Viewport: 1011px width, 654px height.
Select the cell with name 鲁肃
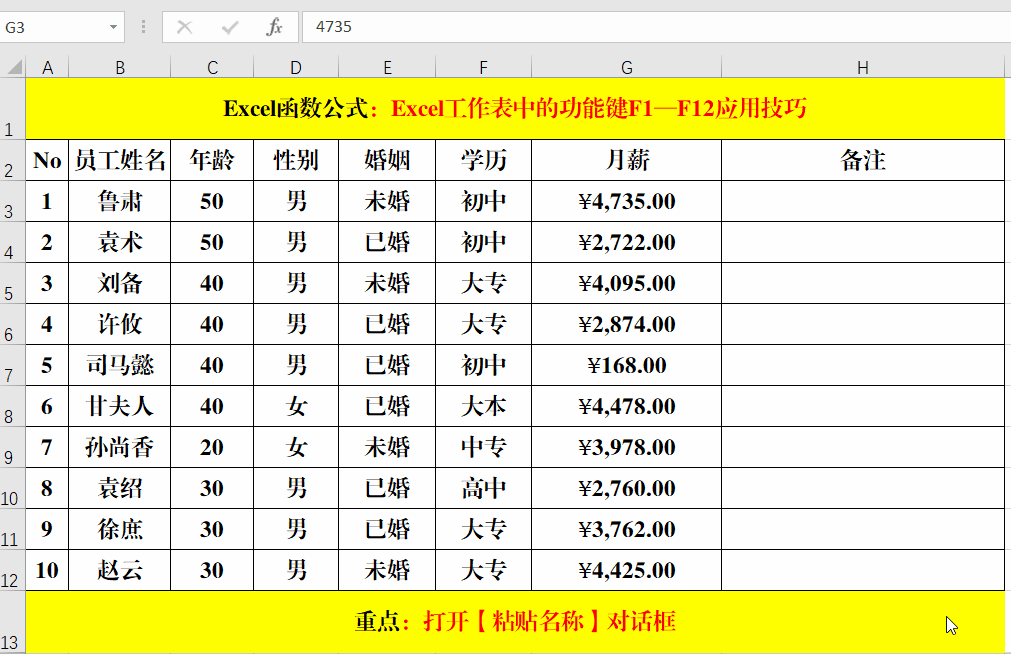pyautogui.click(x=120, y=201)
